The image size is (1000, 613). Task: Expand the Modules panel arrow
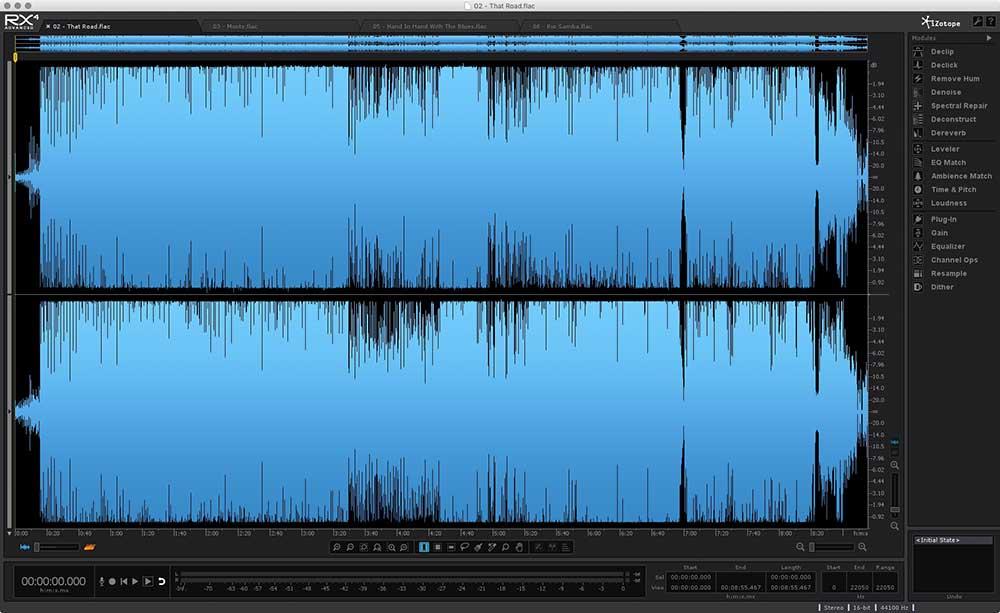point(989,38)
